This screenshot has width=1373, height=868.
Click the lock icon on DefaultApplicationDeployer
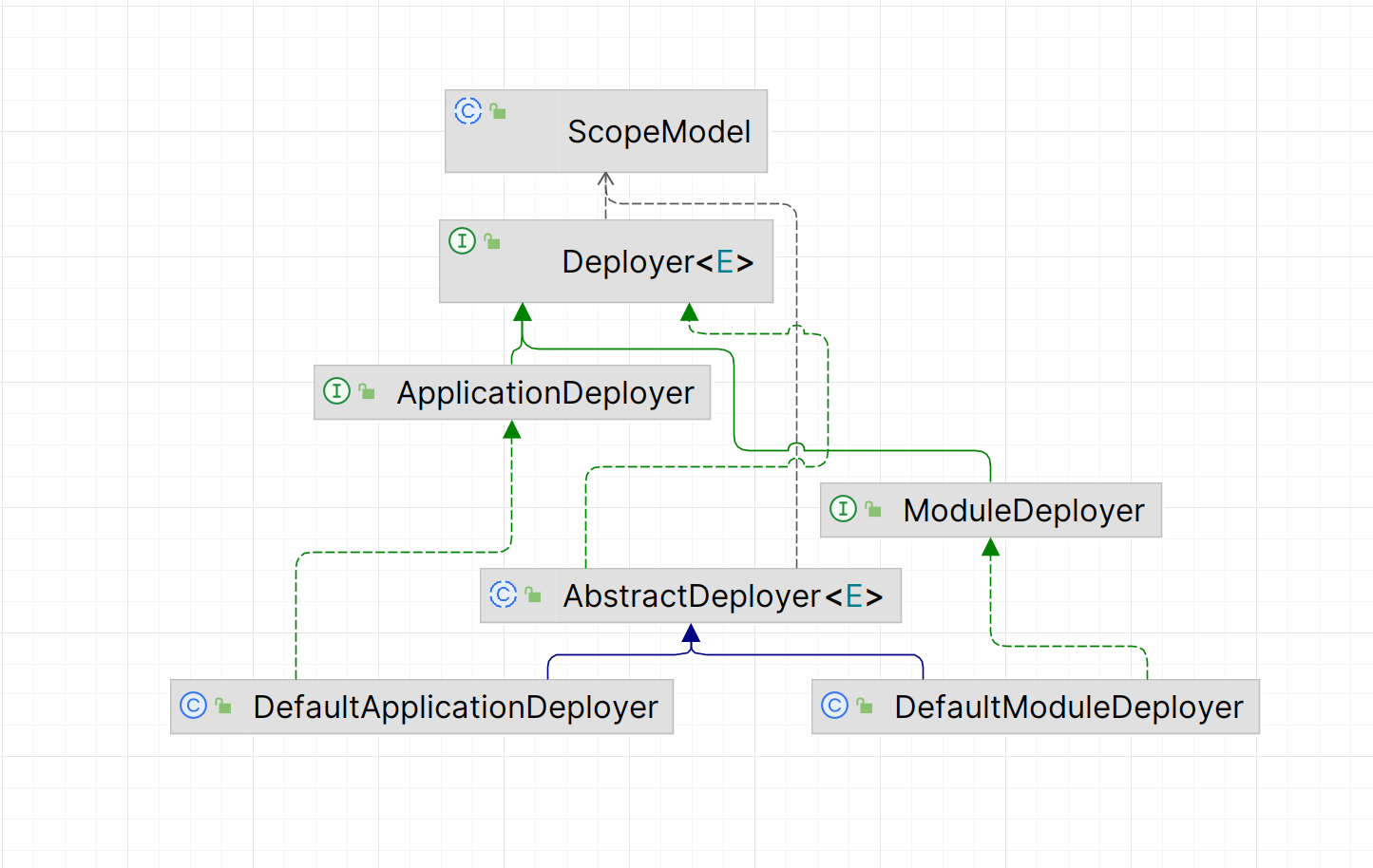pyautogui.click(x=223, y=706)
